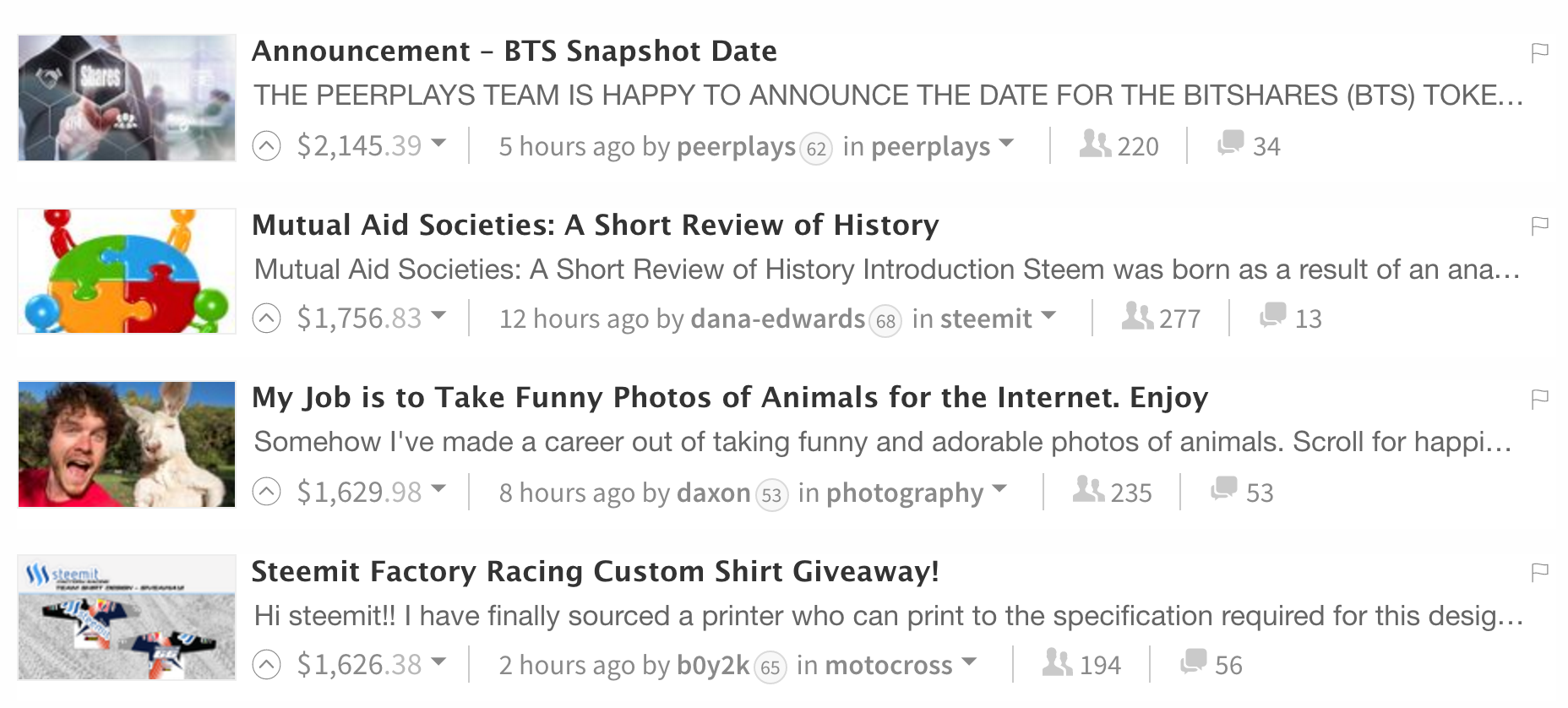This screenshot has height=708, width=1568.
Task: Expand payout dropdown next to $1,629.98
Action: (x=438, y=489)
